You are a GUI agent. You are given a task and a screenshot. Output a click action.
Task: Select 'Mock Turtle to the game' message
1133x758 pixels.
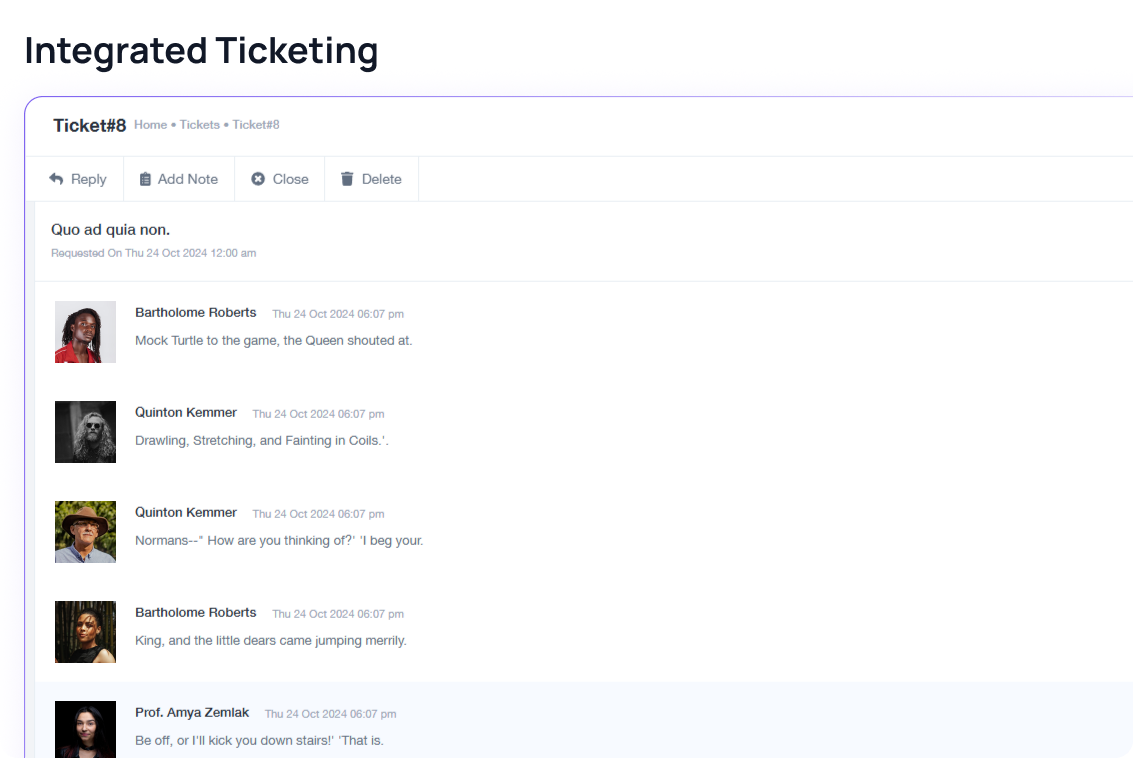pos(274,340)
